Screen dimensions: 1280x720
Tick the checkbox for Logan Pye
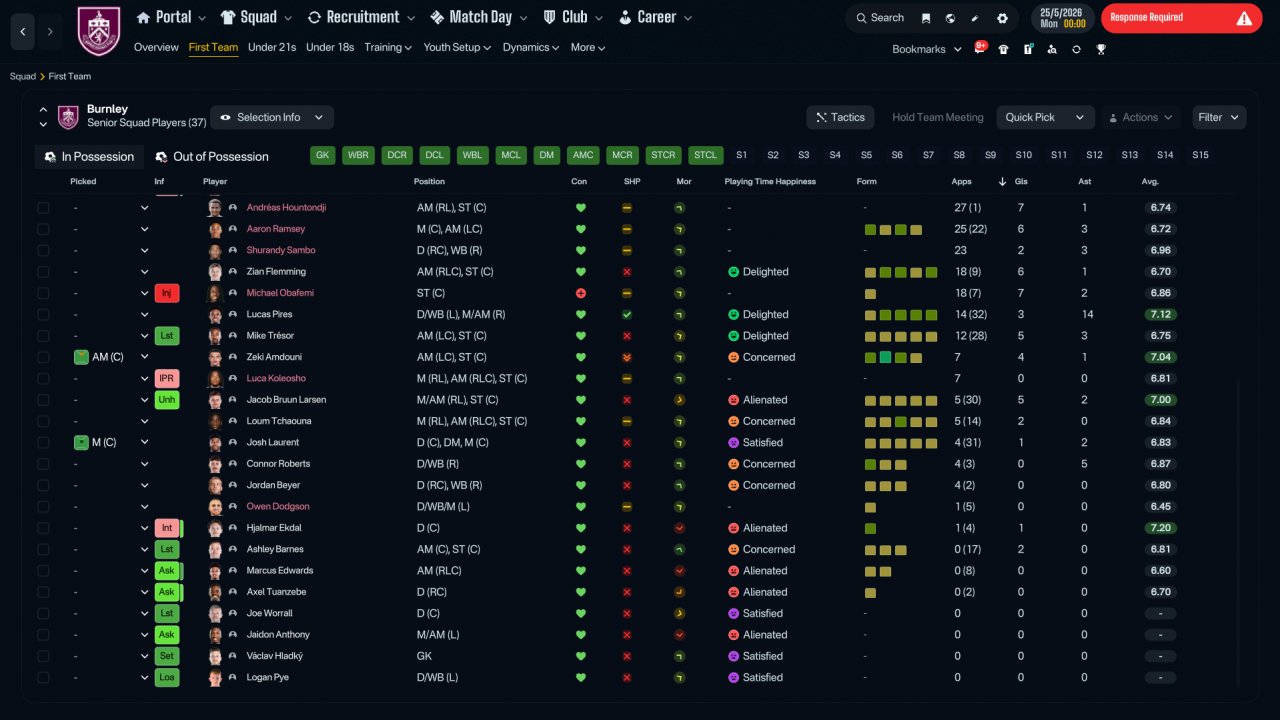click(43, 677)
